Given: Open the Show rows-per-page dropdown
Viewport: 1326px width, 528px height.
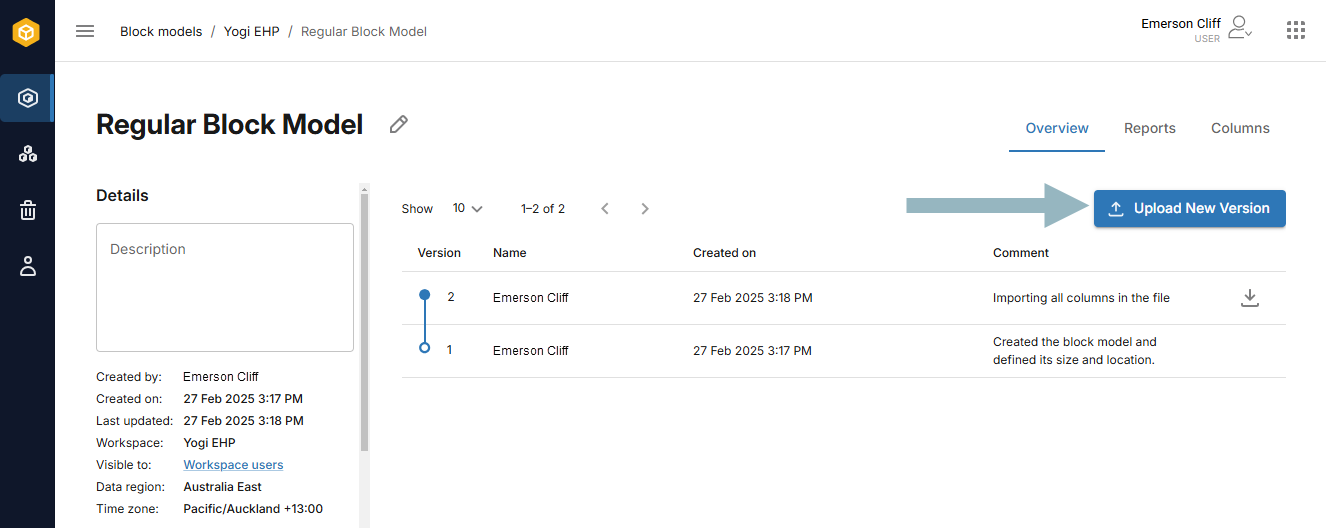Looking at the screenshot, I should (x=467, y=209).
